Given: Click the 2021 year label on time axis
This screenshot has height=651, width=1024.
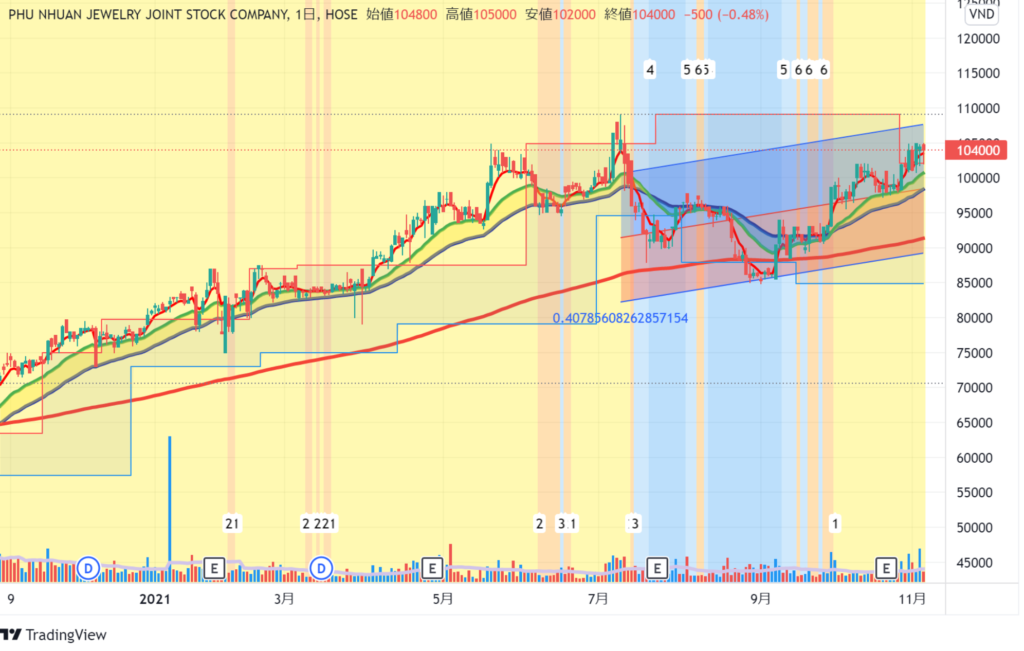Looking at the screenshot, I should [155, 599].
